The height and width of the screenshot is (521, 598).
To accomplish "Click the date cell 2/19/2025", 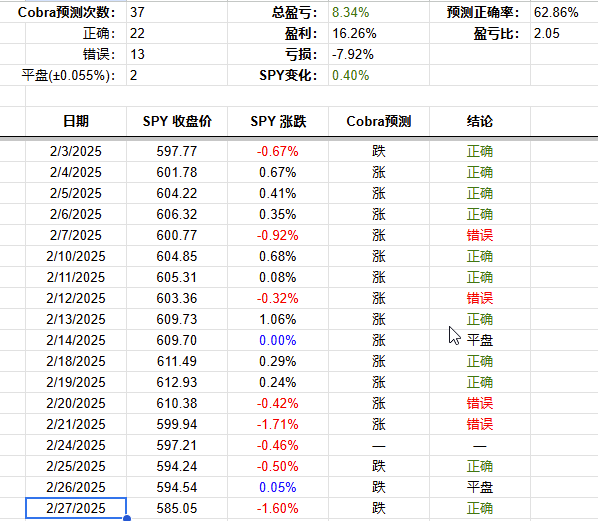I will point(76,382).
